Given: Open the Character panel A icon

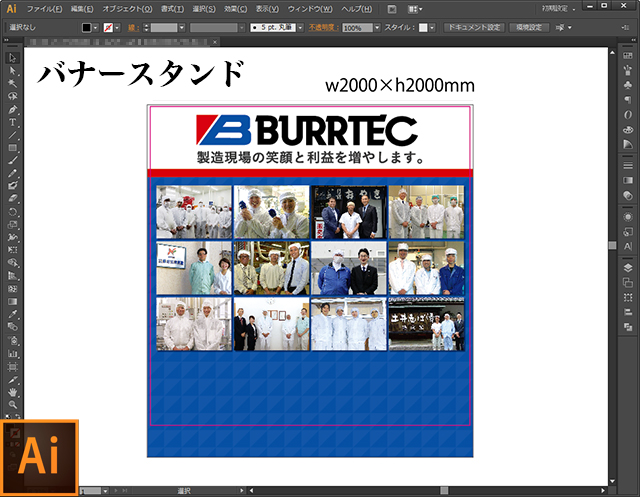Looking at the screenshot, I should tap(628, 246).
